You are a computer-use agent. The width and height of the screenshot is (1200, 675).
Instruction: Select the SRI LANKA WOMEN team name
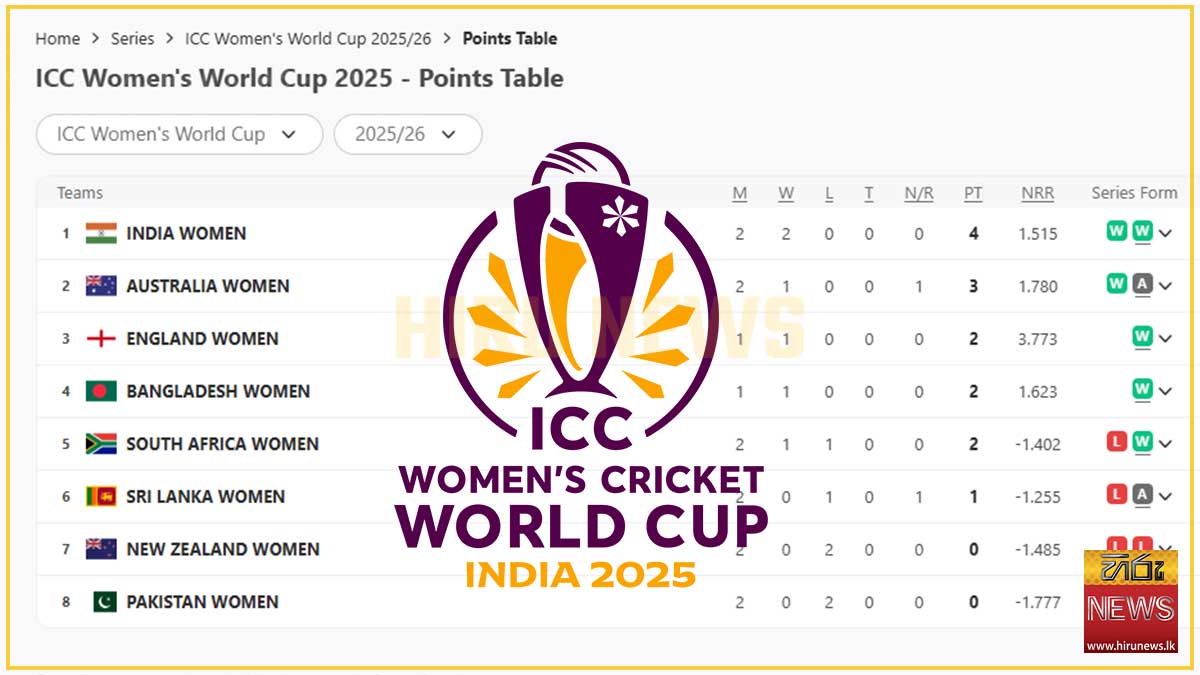205,496
